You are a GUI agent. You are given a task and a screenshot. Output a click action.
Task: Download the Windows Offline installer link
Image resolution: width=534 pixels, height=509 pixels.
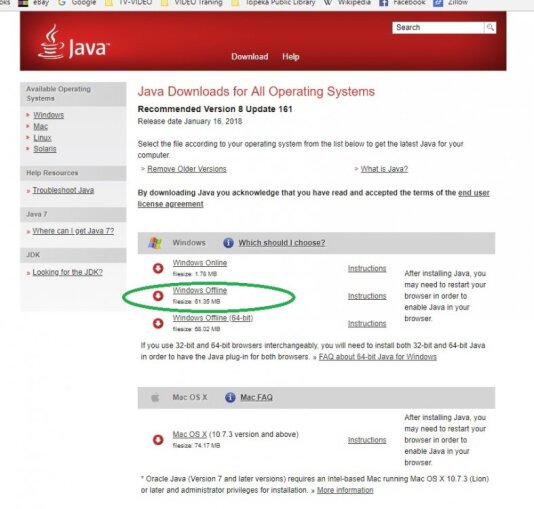click(200, 290)
